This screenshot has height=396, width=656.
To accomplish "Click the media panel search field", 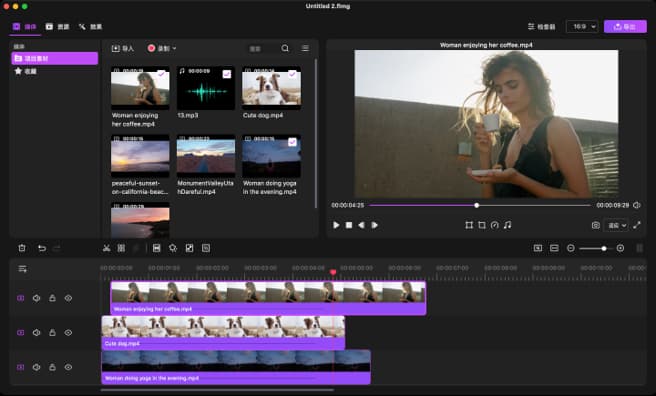I will tap(262, 49).
